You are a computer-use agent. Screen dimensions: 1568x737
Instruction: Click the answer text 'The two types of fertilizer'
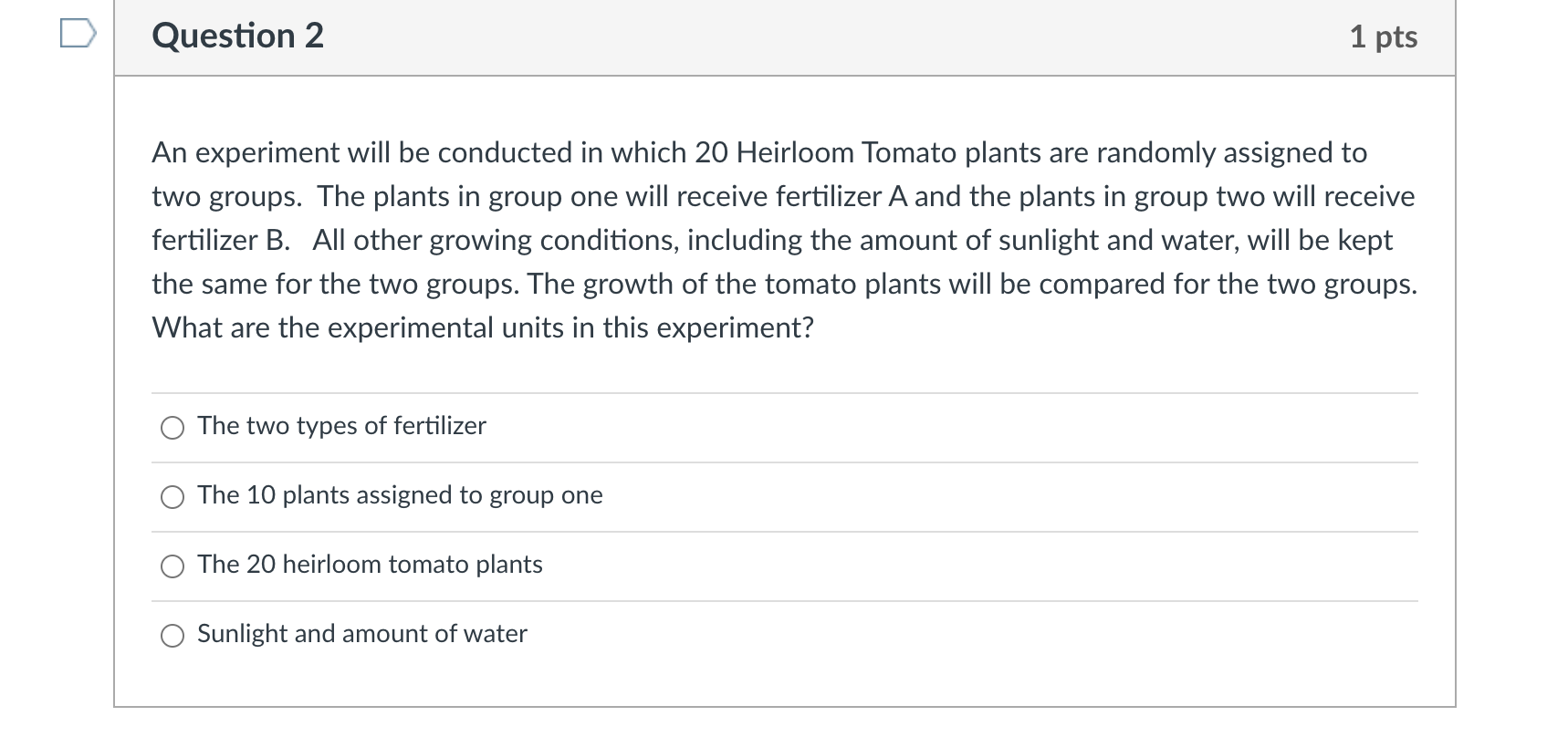tap(341, 426)
